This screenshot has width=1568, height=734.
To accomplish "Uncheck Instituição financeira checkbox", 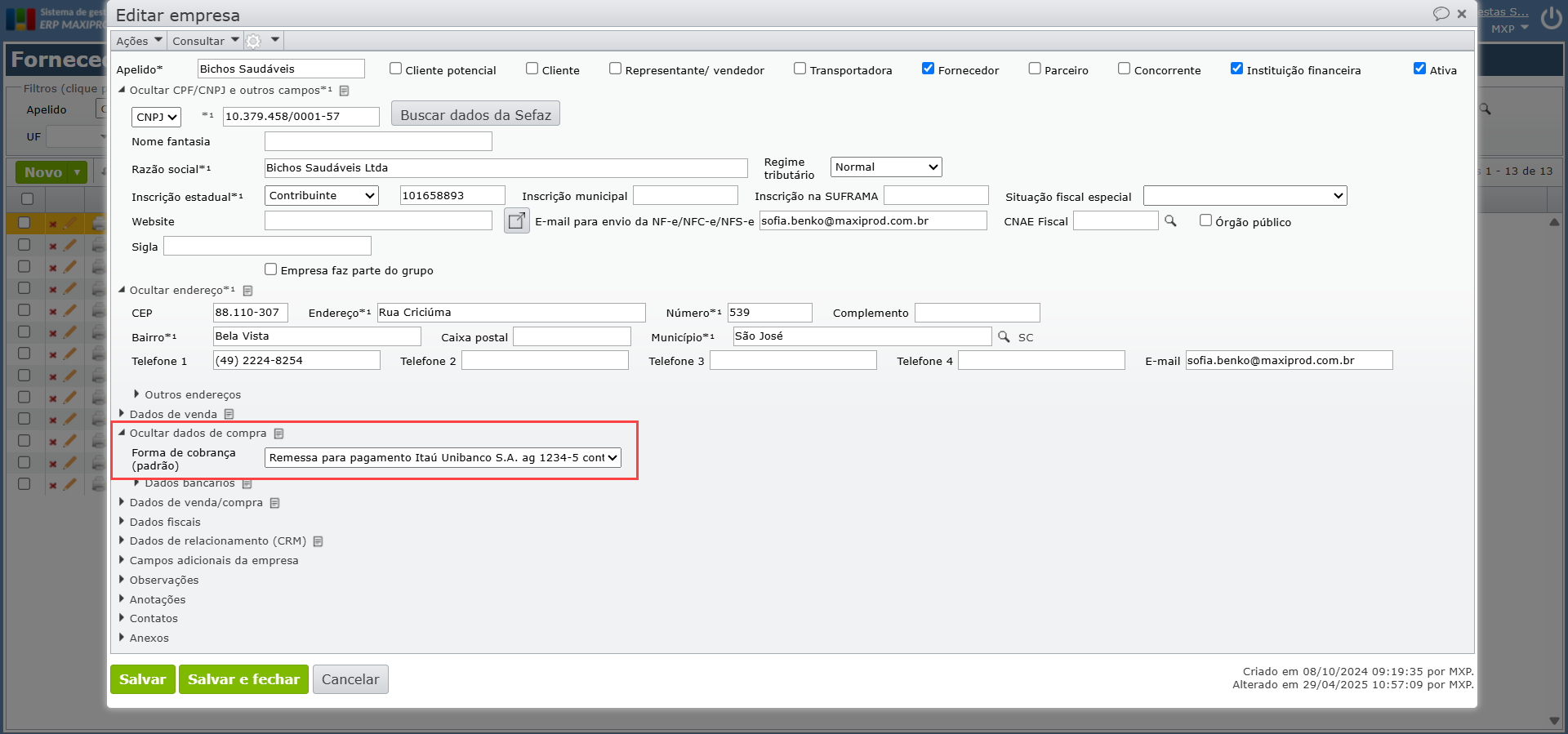I will pos(1237,69).
